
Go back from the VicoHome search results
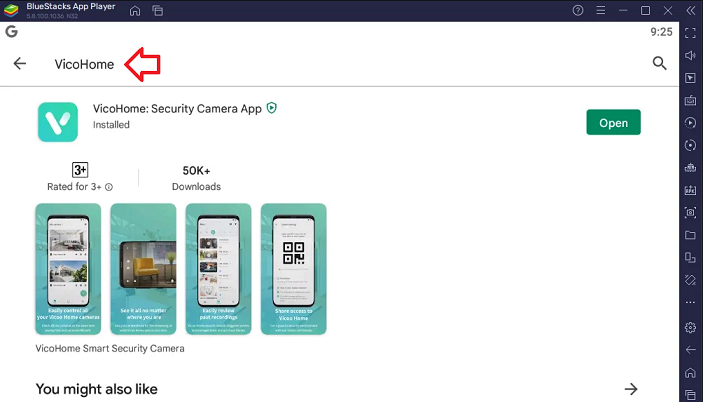(20, 64)
